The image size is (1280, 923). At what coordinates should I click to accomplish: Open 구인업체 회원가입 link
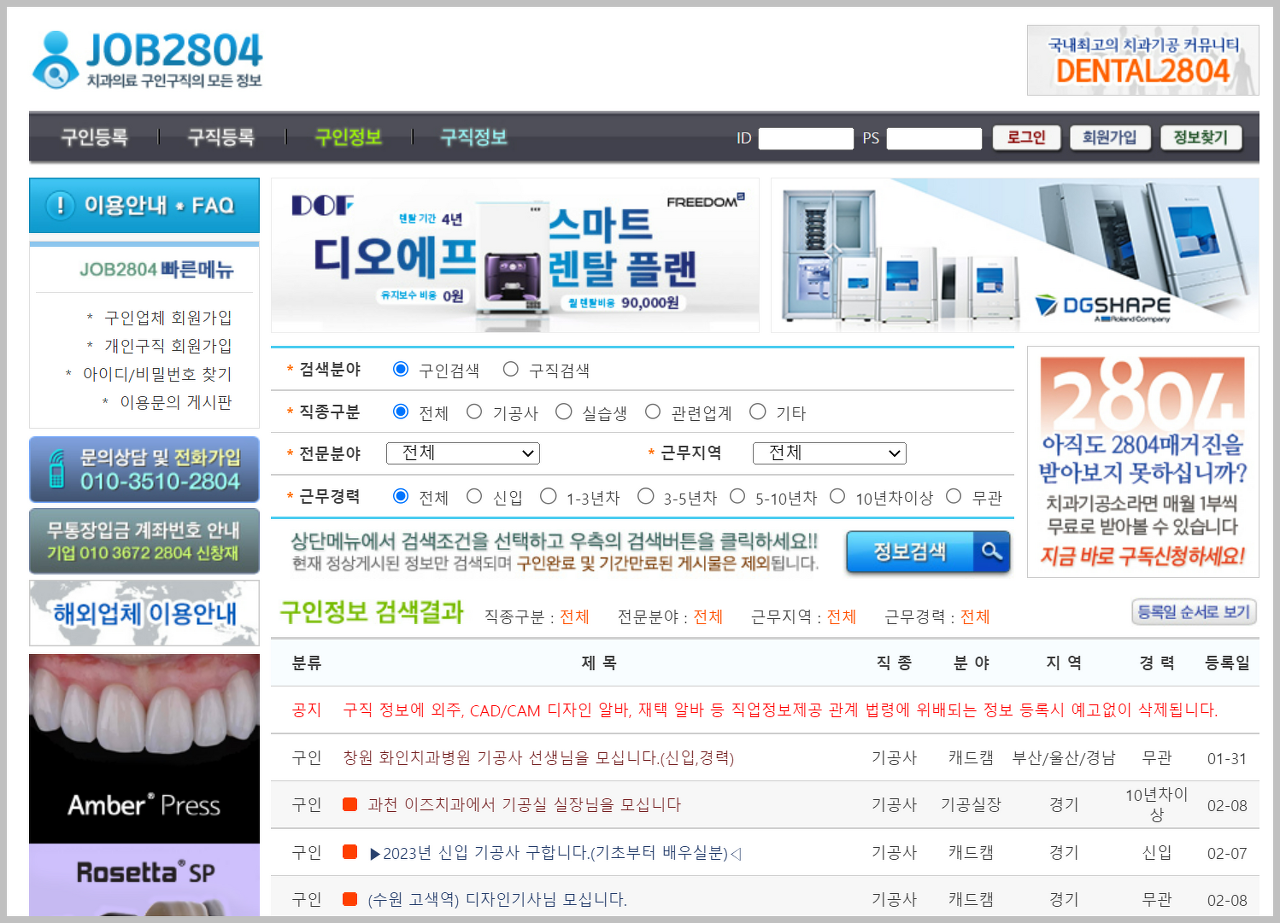pos(168,318)
